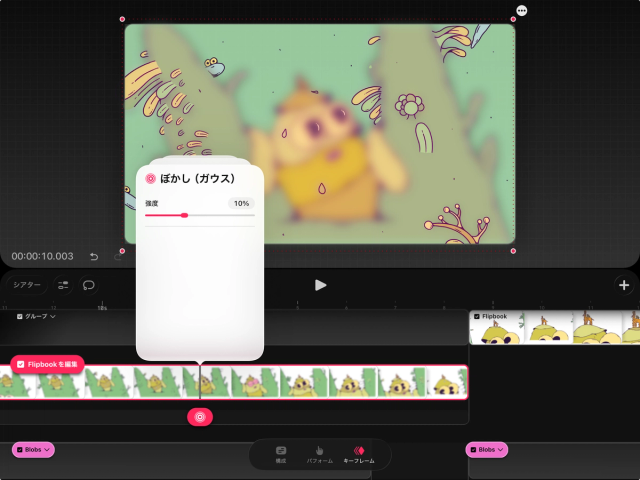
Task: Toggle the Flipbook track checkbox
Action: [477, 316]
